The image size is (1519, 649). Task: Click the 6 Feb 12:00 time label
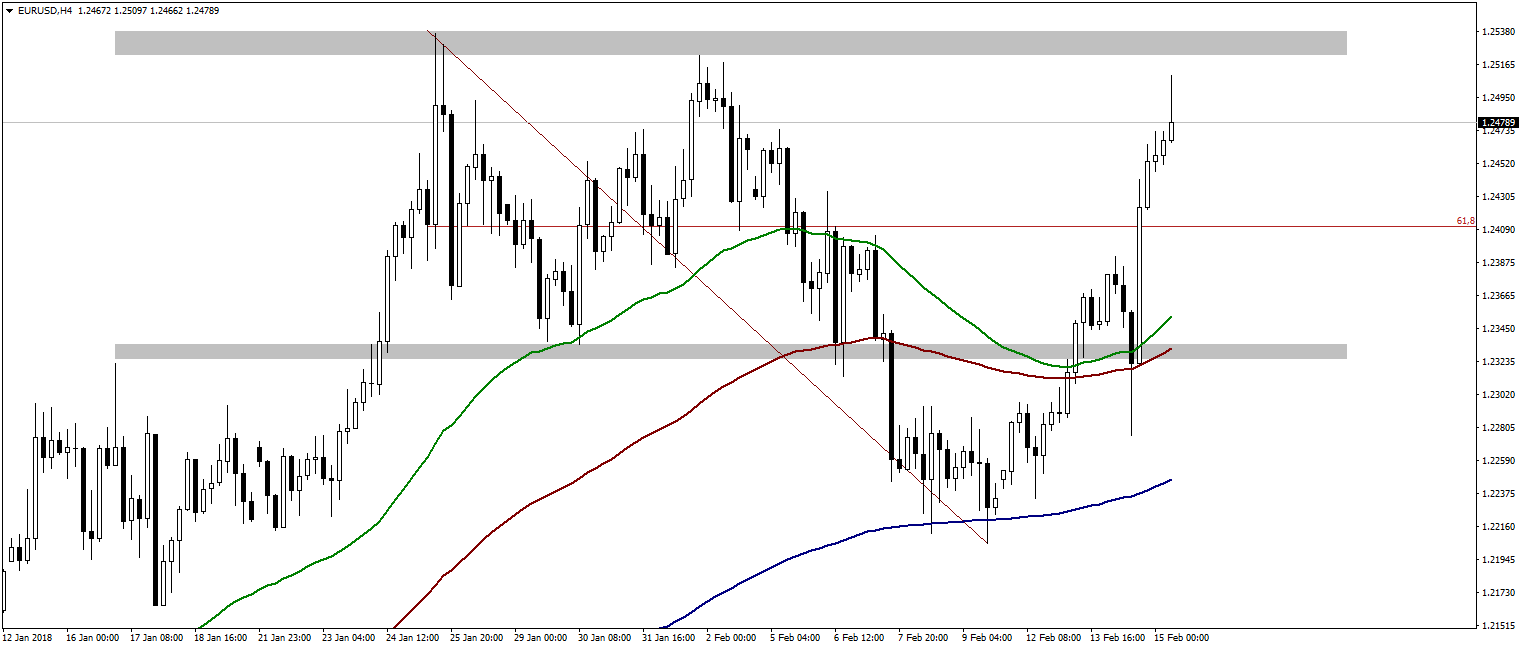click(859, 637)
